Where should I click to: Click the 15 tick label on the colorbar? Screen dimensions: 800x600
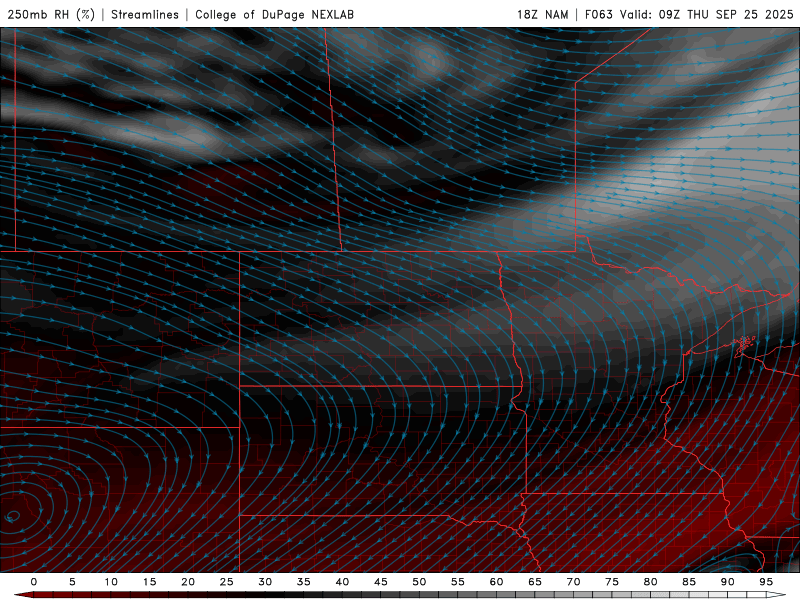[x=149, y=582]
